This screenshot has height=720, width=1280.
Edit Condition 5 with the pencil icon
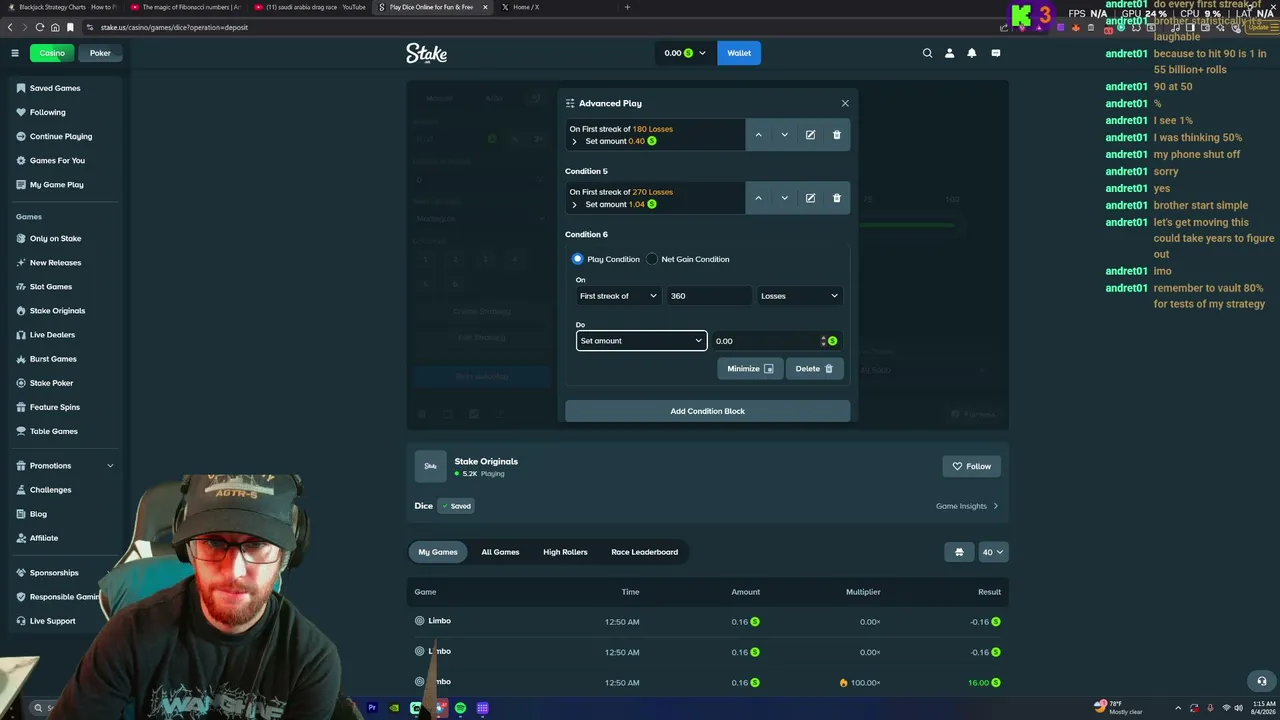810,198
